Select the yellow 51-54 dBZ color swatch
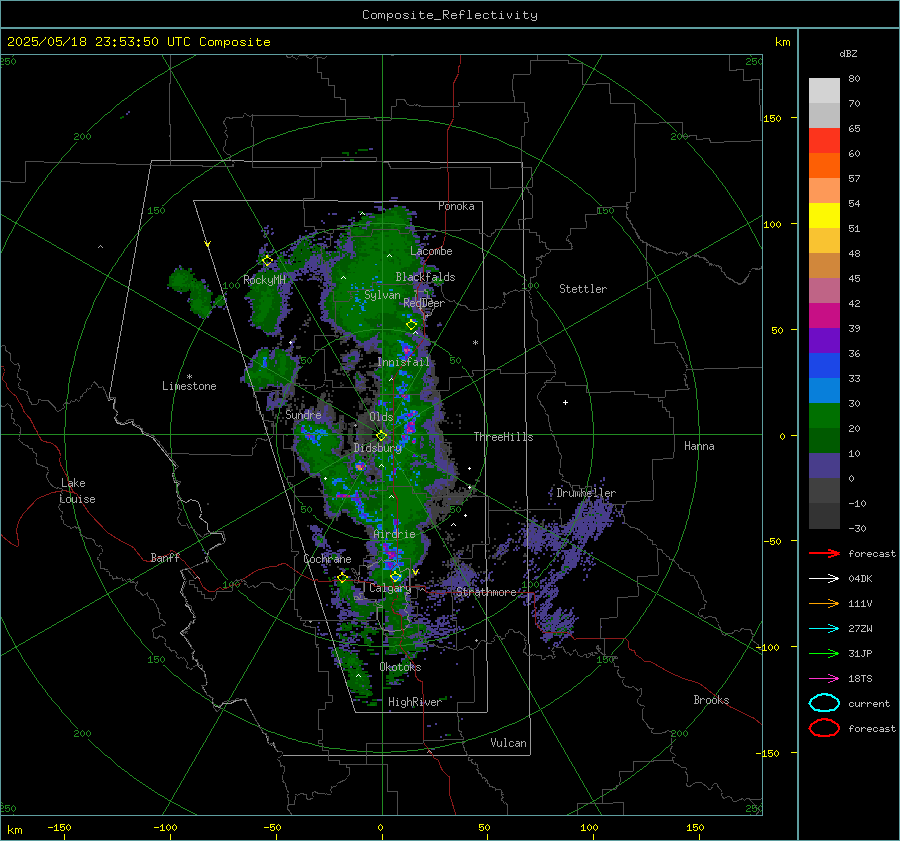The image size is (900, 841). (x=824, y=216)
